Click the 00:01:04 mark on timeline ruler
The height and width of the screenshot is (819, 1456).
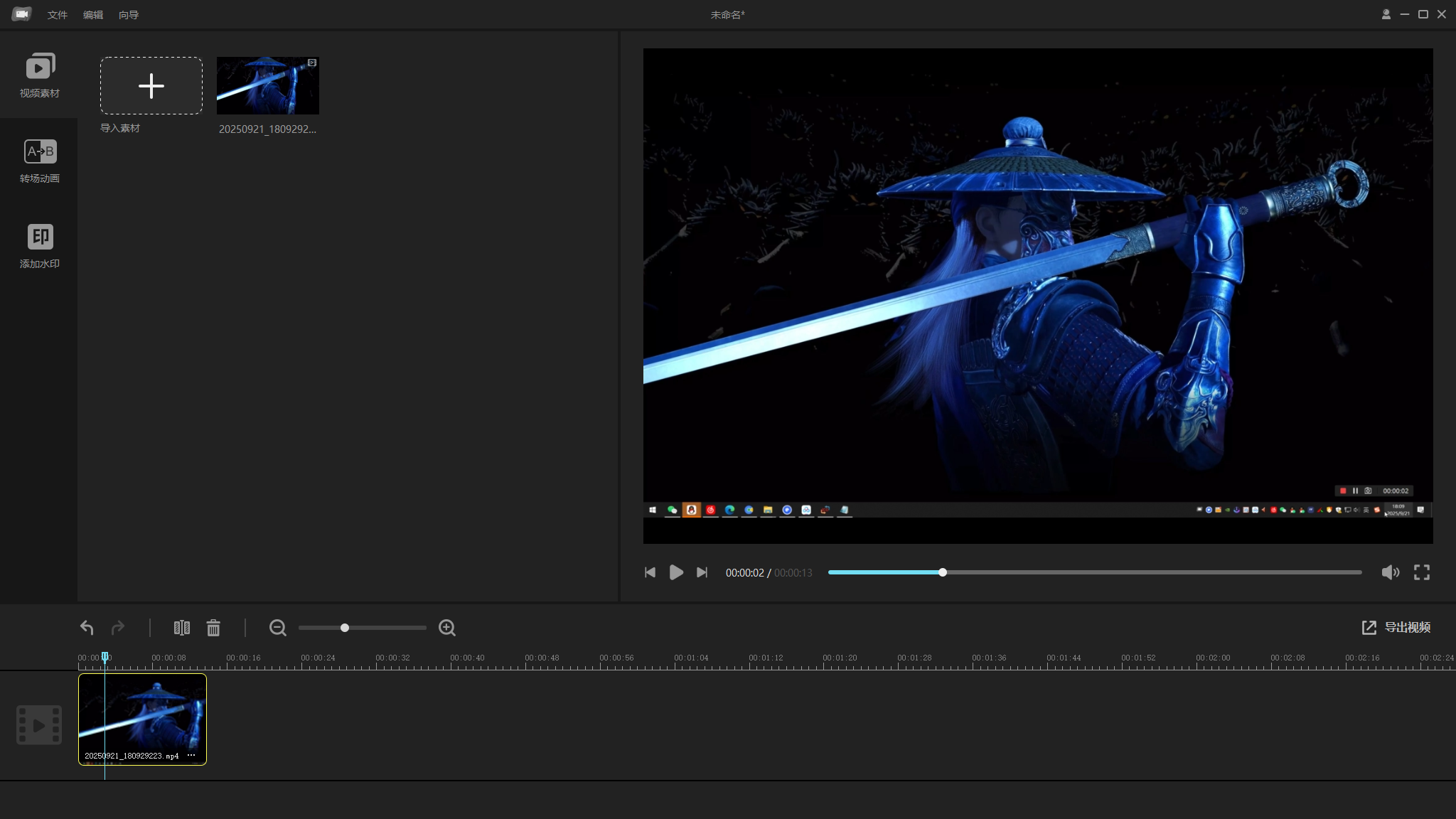pos(691,658)
